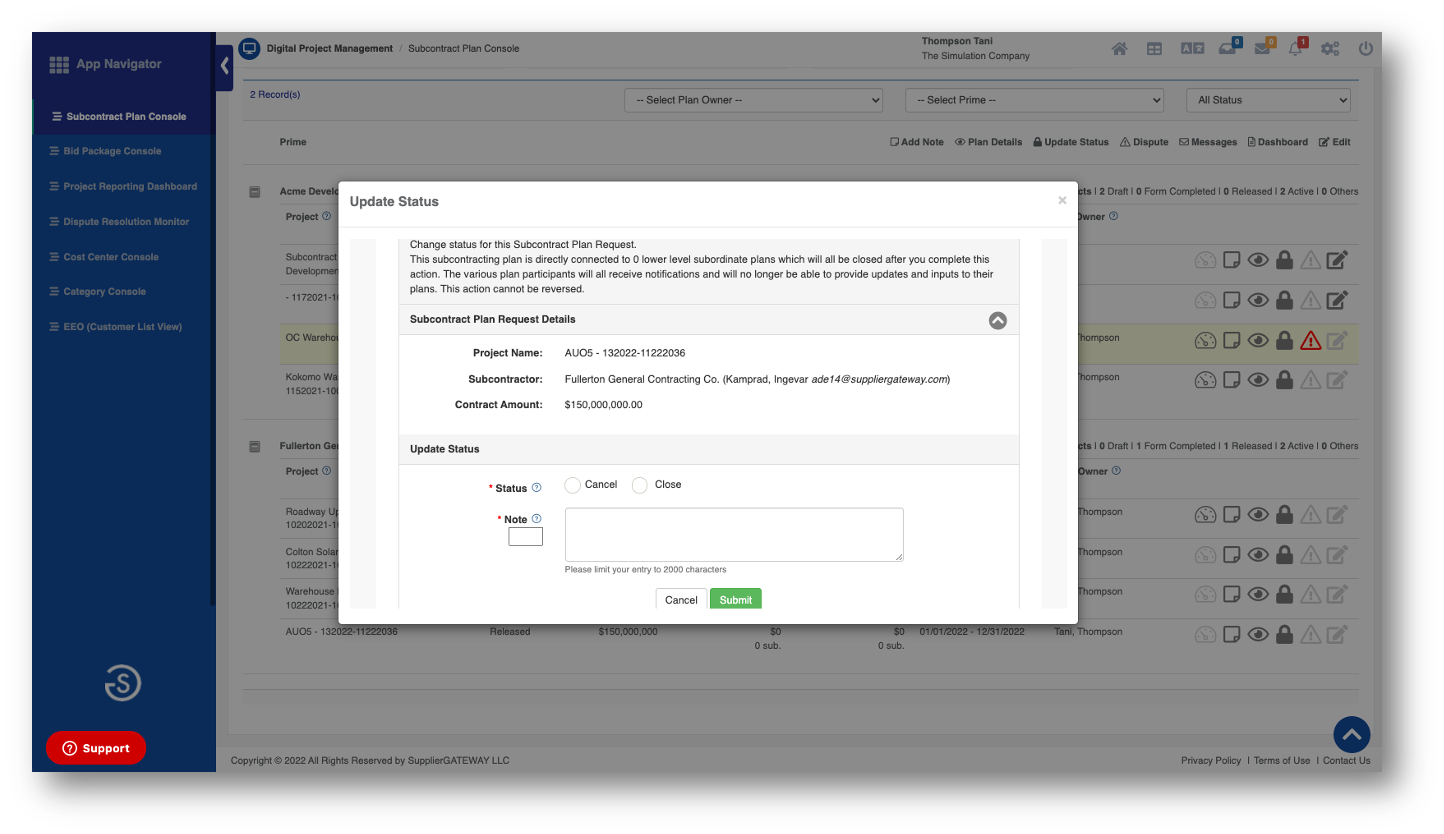The height and width of the screenshot is (834, 1444).
Task: Open notifications bell icon
Action: (1295, 49)
